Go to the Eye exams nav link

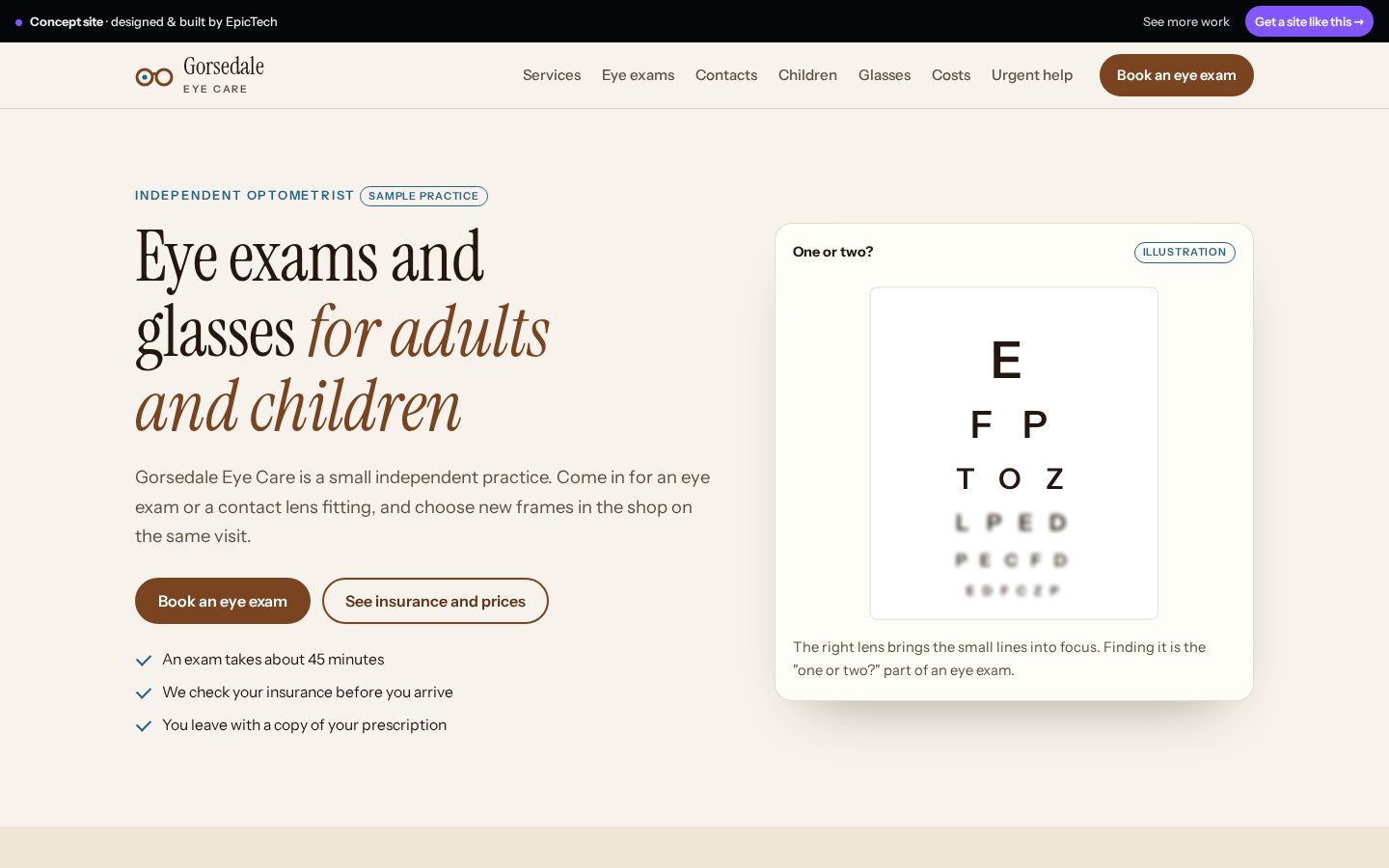pyautogui.click(x=638, y=75)
